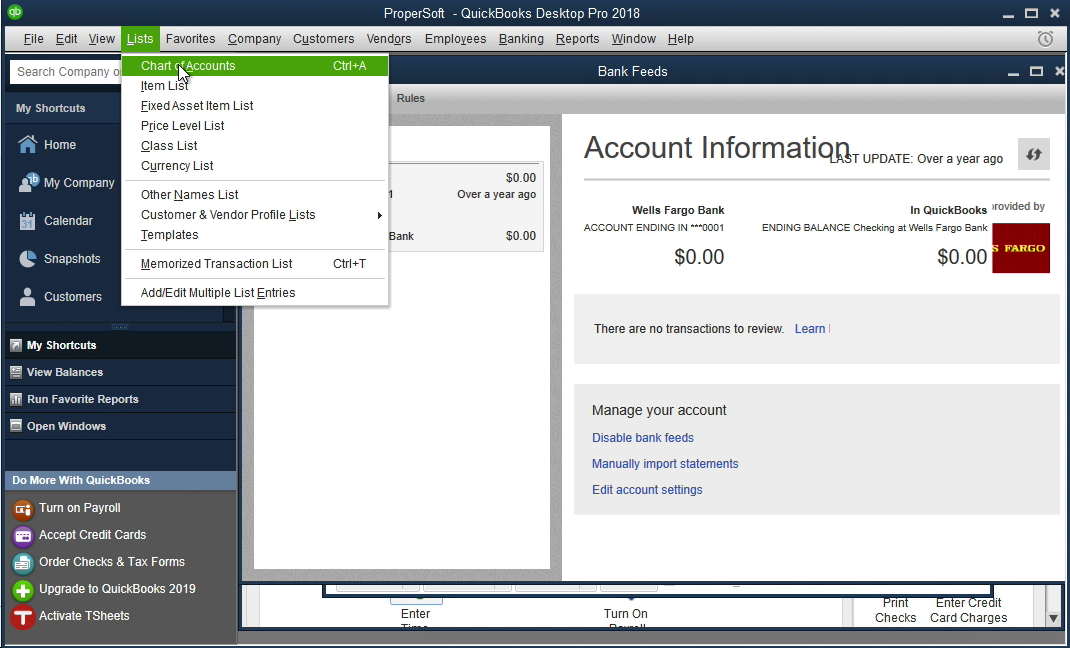Image resolution: width=1070 pixels, height=648 pixels.
Task: Click the Open Windows panel icon
Action: tap(16, 426)
